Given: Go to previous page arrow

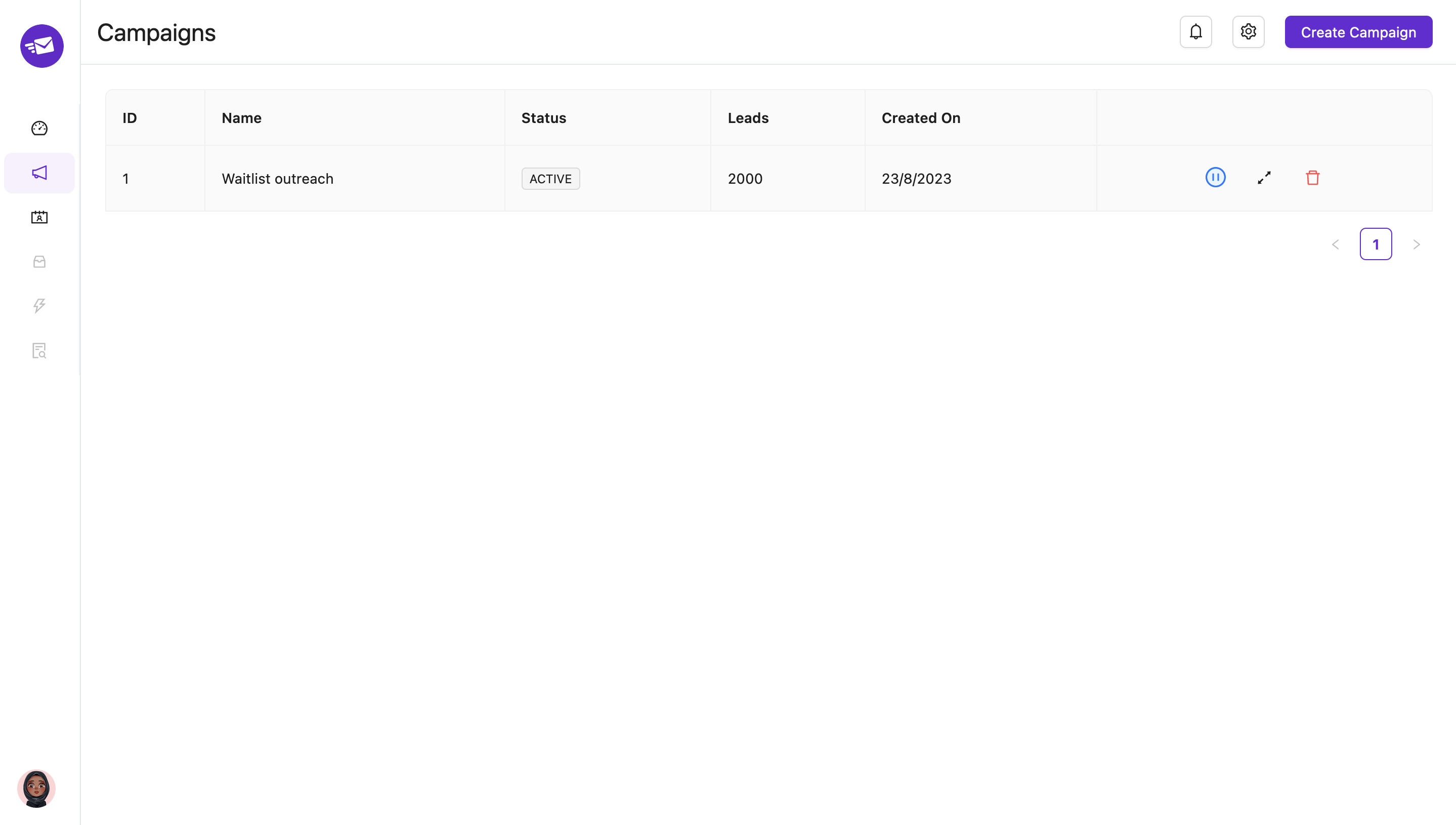Looking at the screenshot, I should (1336, 244).
